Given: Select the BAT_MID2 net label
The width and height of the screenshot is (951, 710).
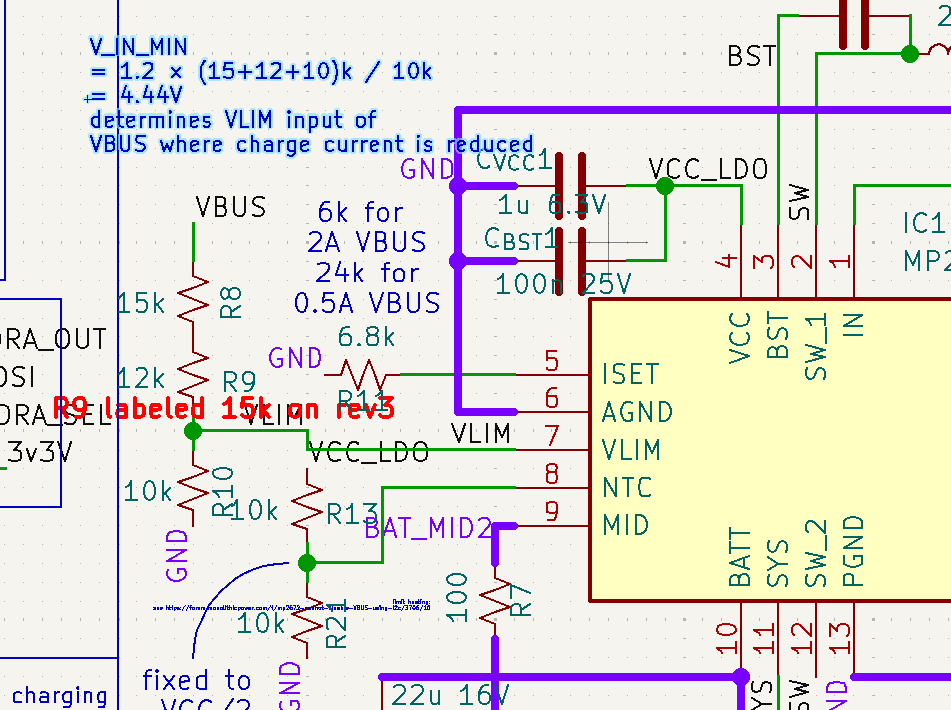Looking at the screenshot, I should [428, 528].
